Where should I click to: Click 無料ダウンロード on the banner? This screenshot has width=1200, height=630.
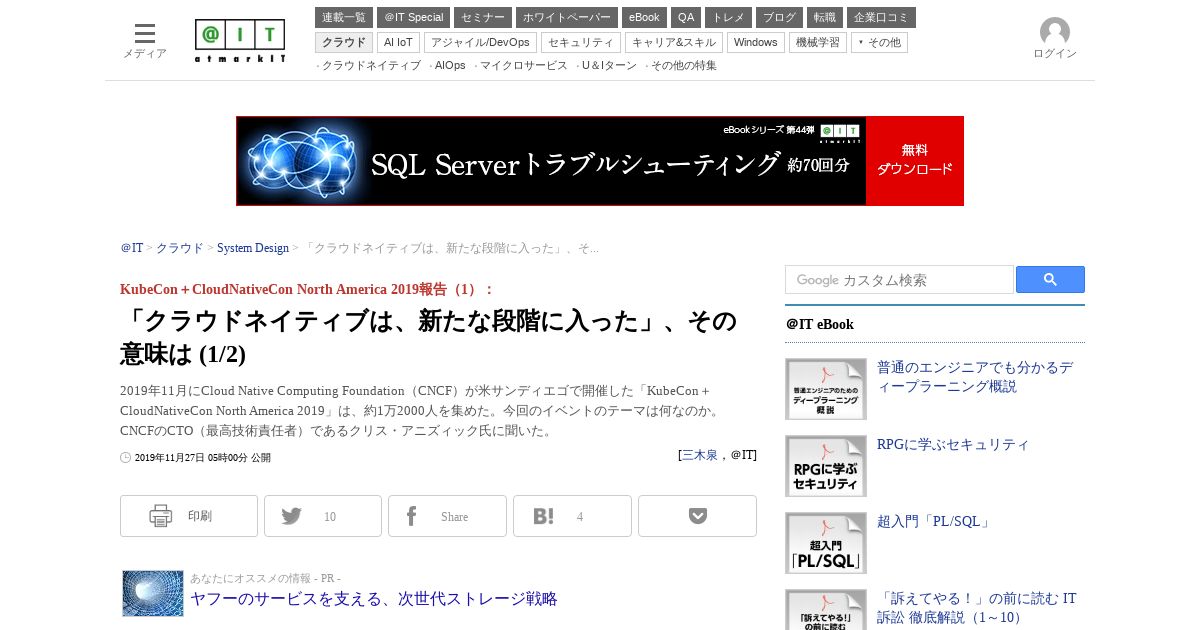pos(915,161)
